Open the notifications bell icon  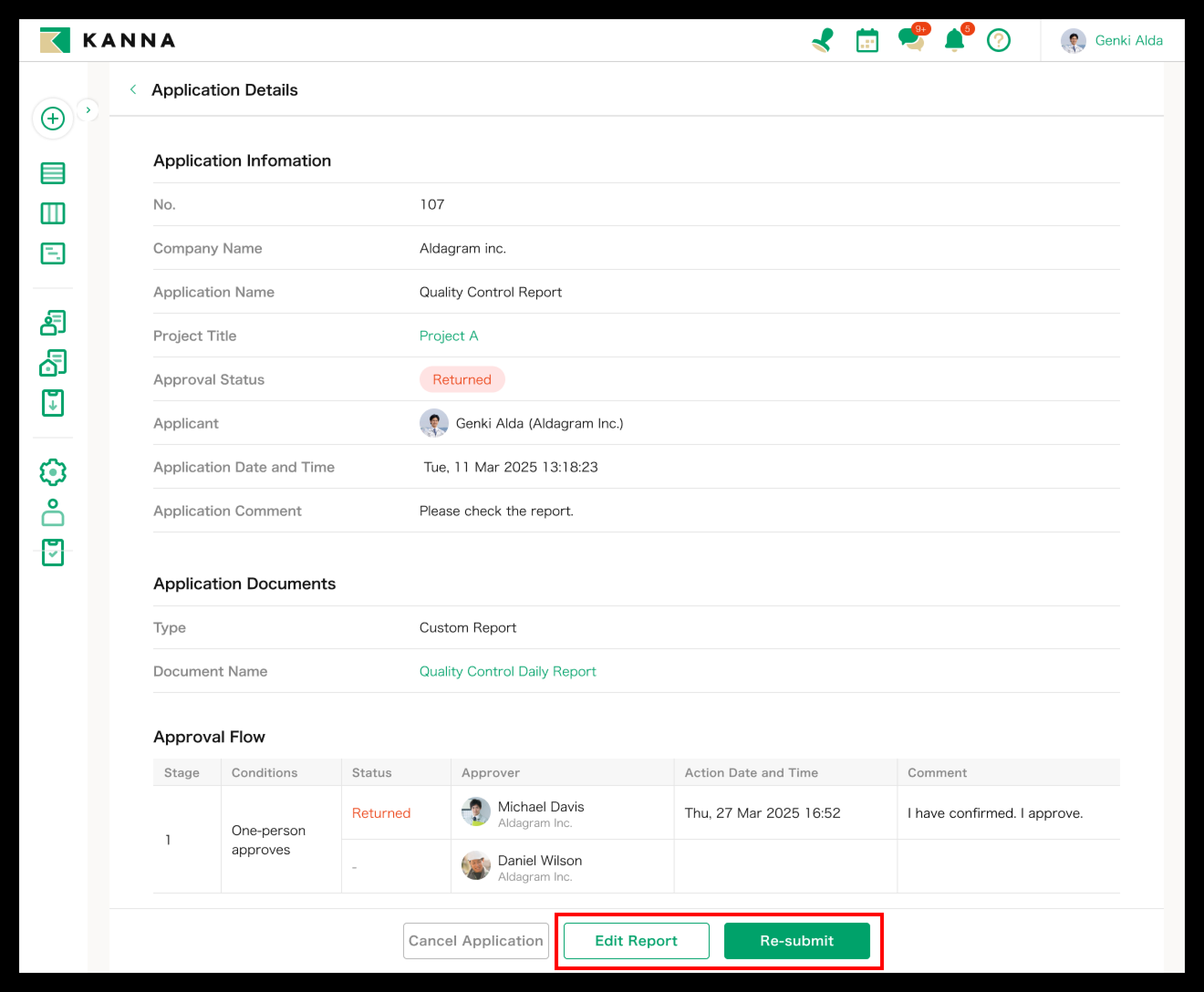pyautogui.click(x=954, y=41)
